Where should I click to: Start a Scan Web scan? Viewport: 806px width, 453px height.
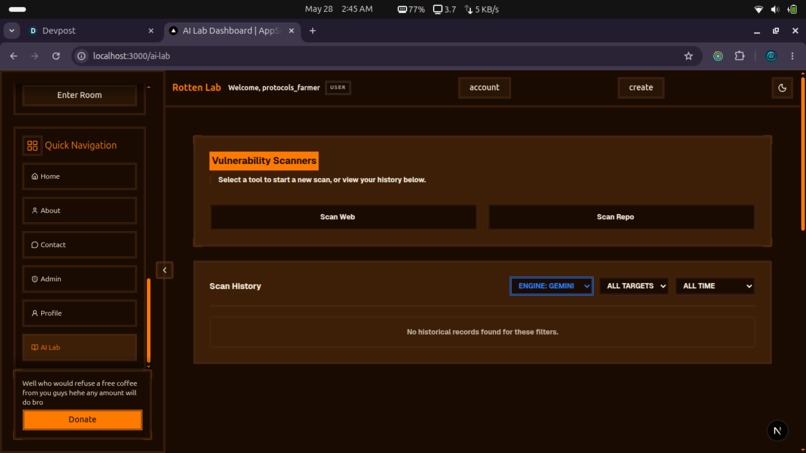[x=343, y=217]
